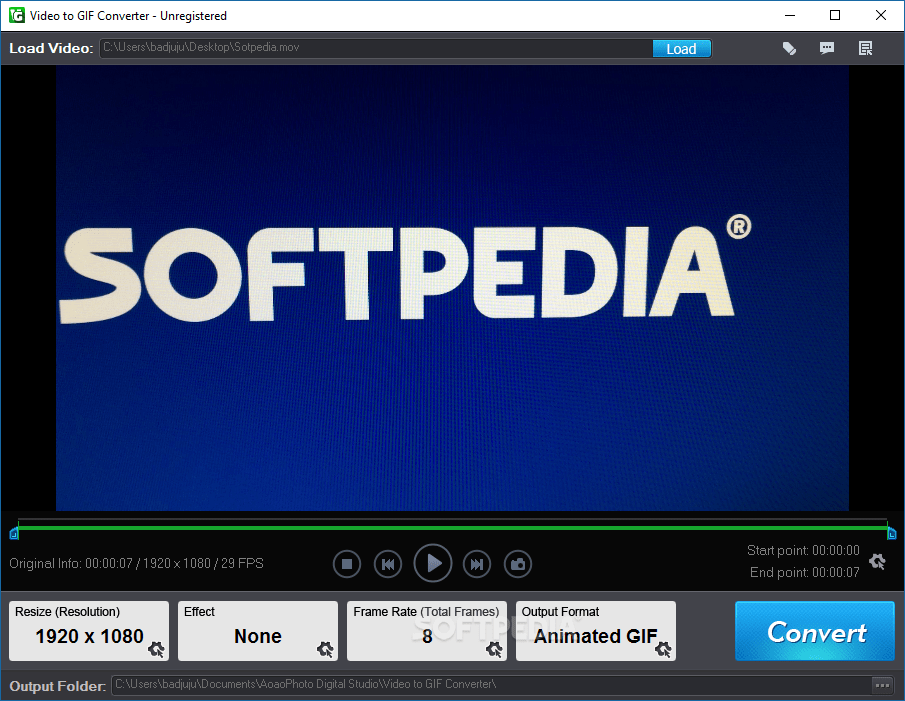The width and height of the screenshot is (905, 701).
Task: Click the green timeline seek bar
Action: coord(452,527)
